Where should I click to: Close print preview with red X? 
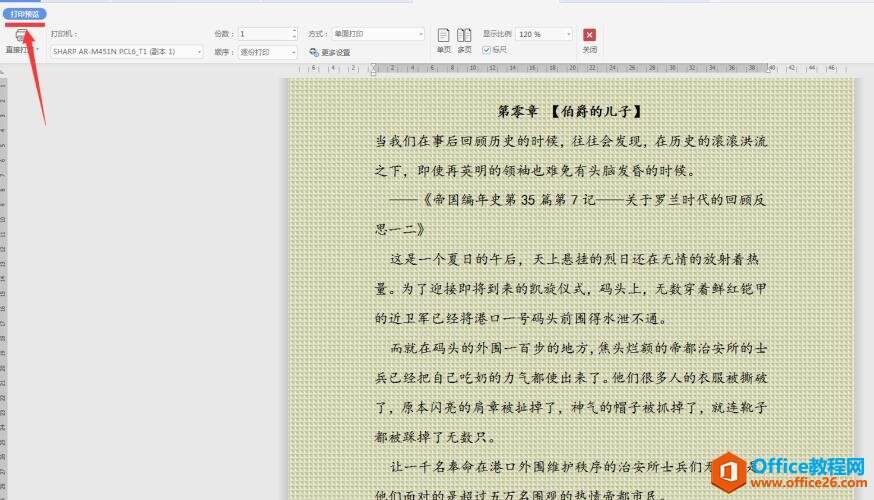coord(590,35)
